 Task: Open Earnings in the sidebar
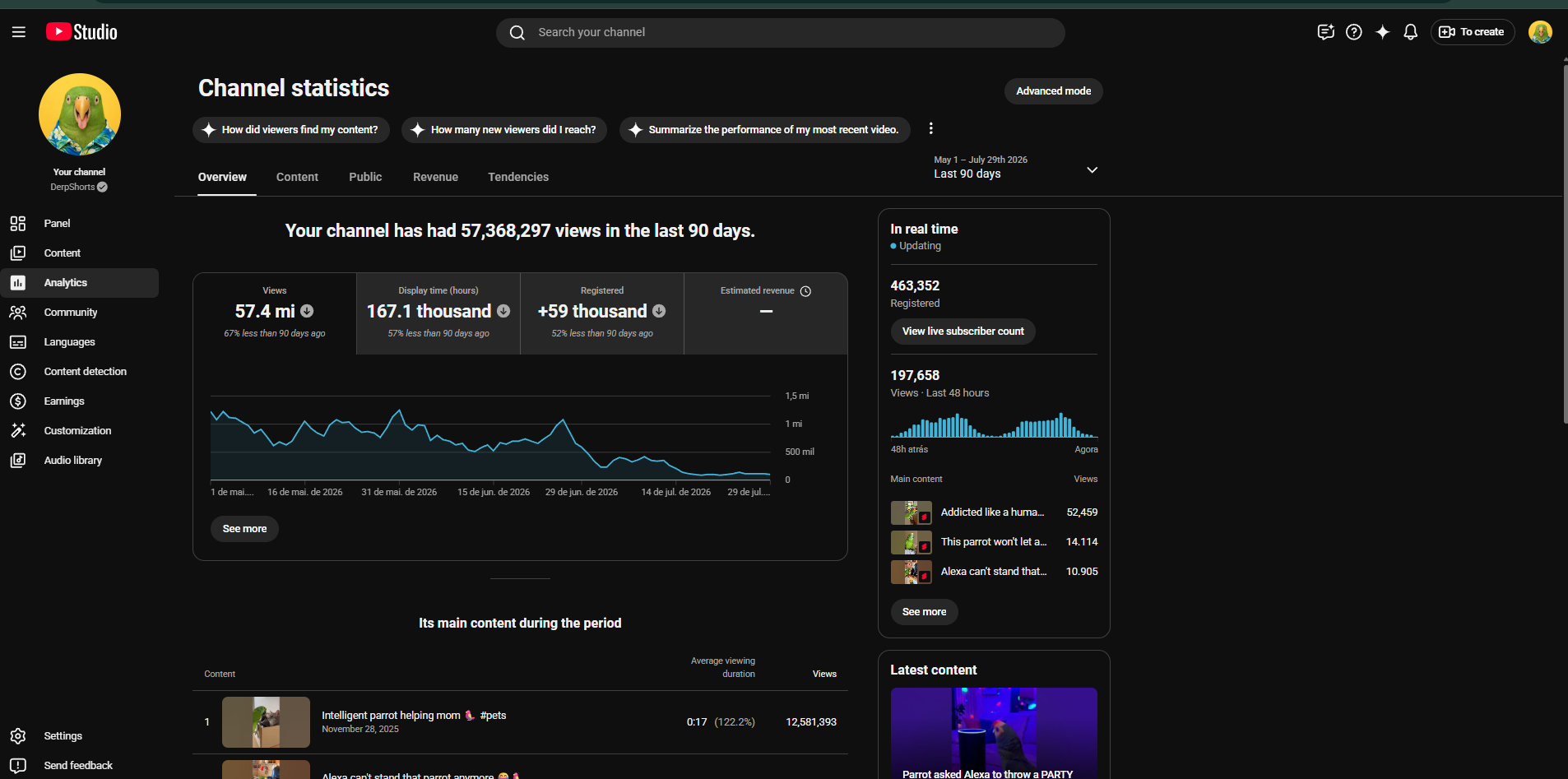(80, 401)
